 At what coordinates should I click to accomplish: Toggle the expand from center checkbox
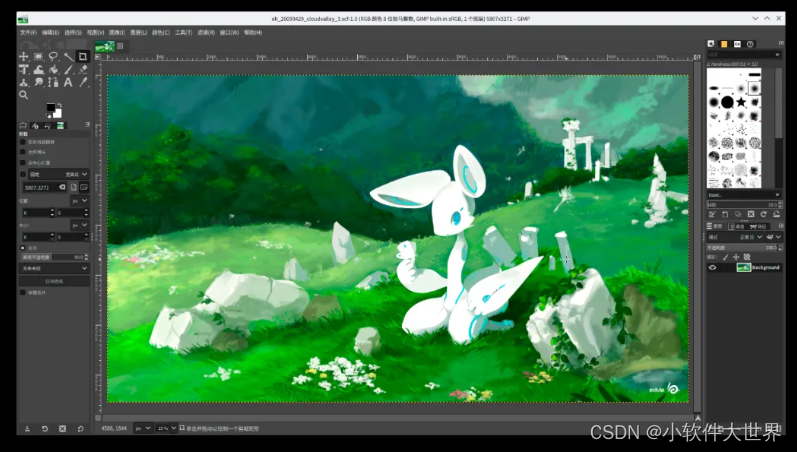point(22,163)
